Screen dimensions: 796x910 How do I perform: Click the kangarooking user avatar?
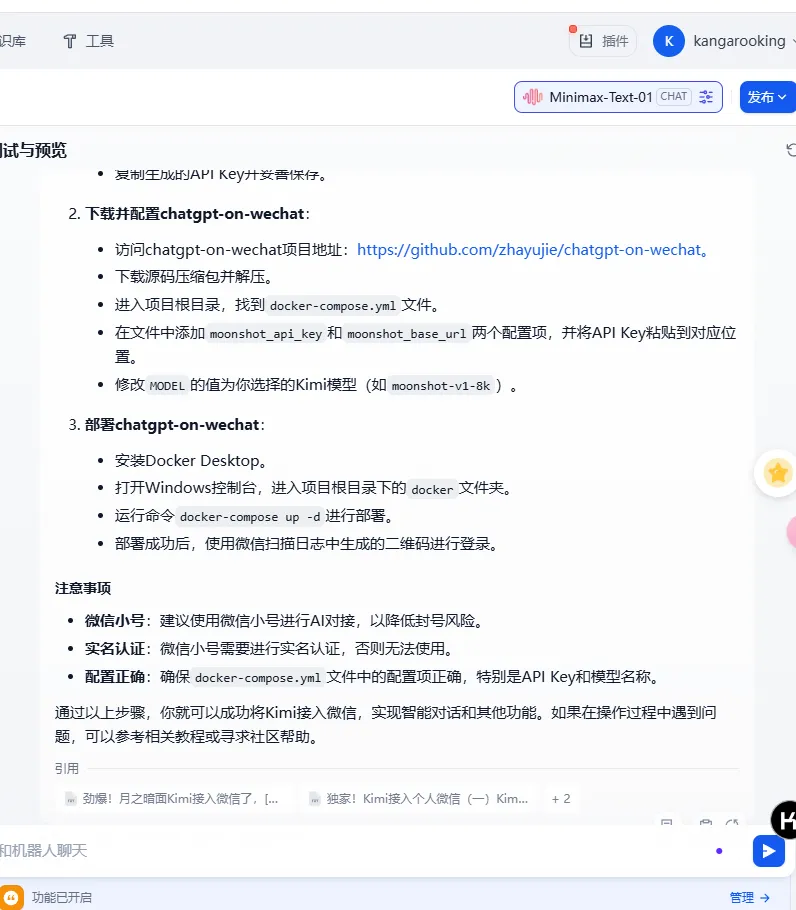click(668, 41)
